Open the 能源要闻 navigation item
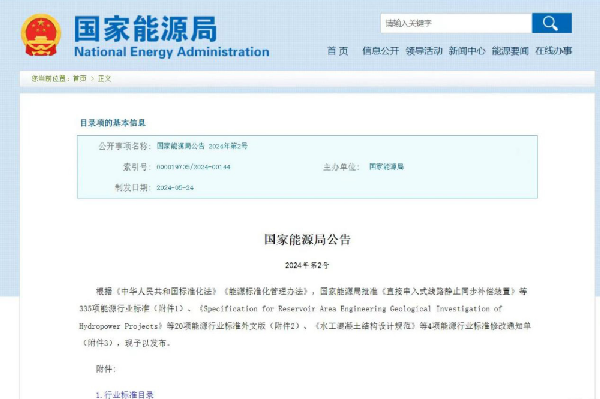The image size is (600, 399). click(510, 51)
